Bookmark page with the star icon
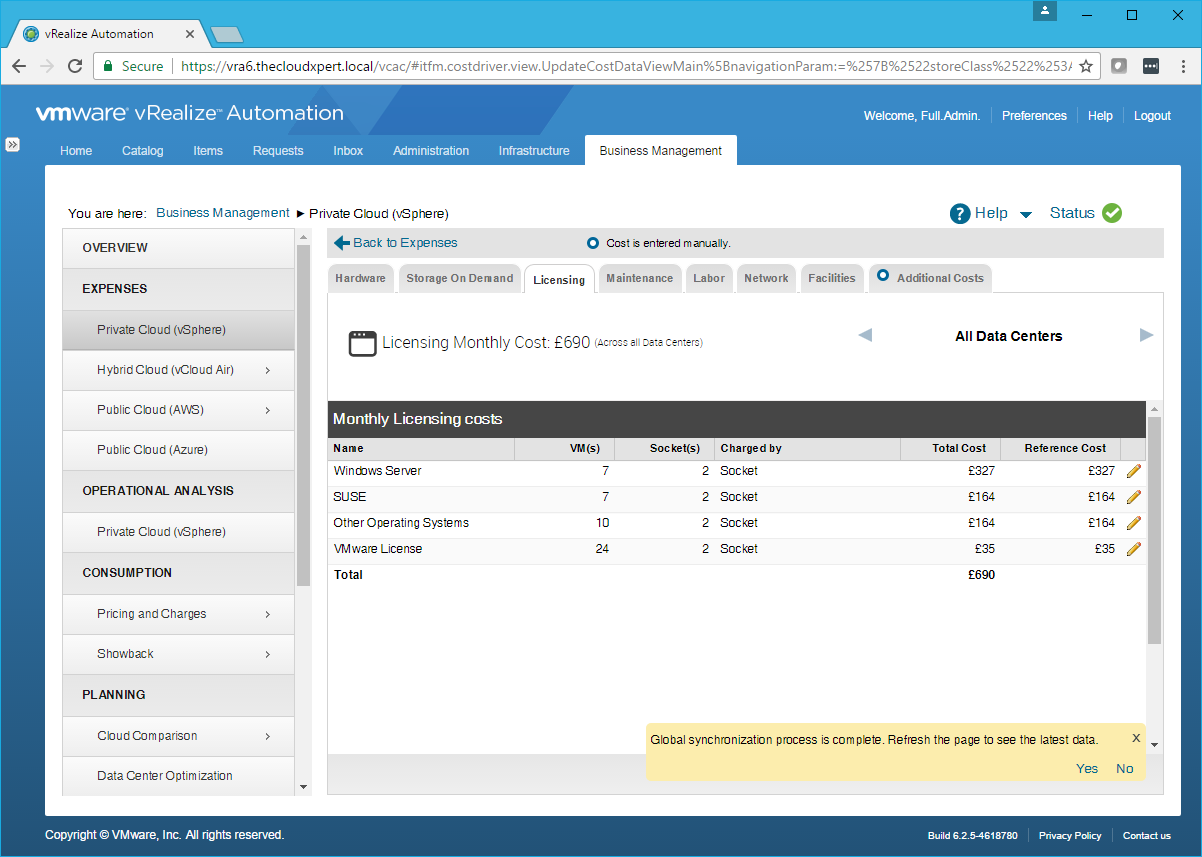This screenshot has height=857, width=1202. [x=1085, y=66]
